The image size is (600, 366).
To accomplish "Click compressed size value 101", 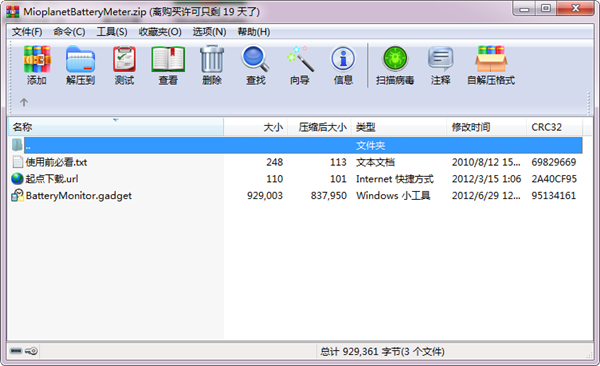I will [338, 179].
